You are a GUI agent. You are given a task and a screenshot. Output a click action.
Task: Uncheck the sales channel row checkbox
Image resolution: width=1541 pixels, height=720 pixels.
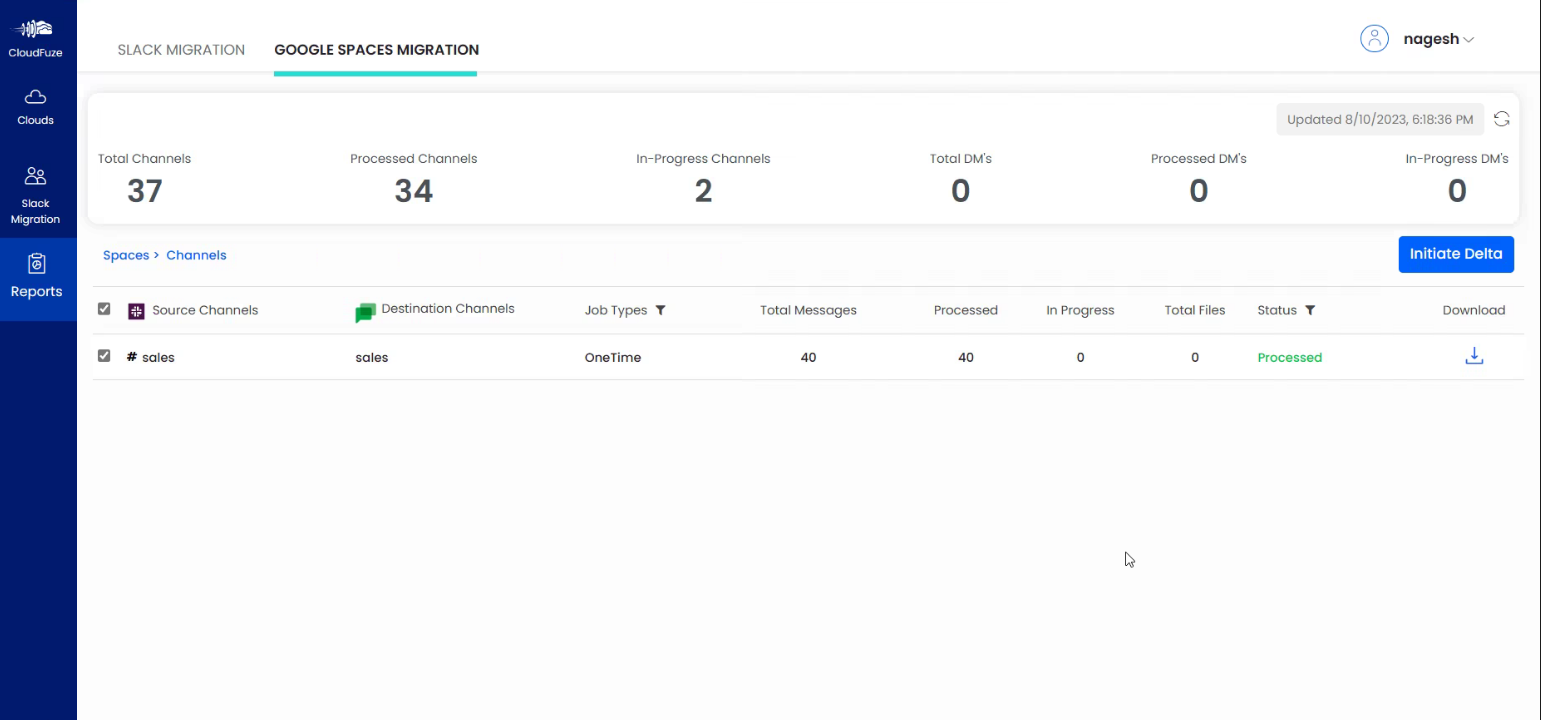[x=104, y=356]
